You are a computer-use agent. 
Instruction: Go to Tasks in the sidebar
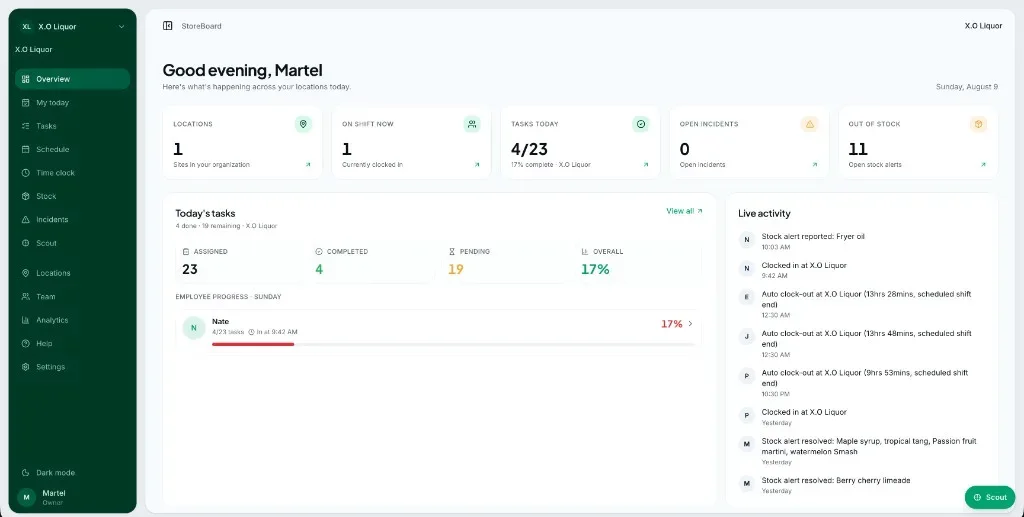tap(72, 126)
